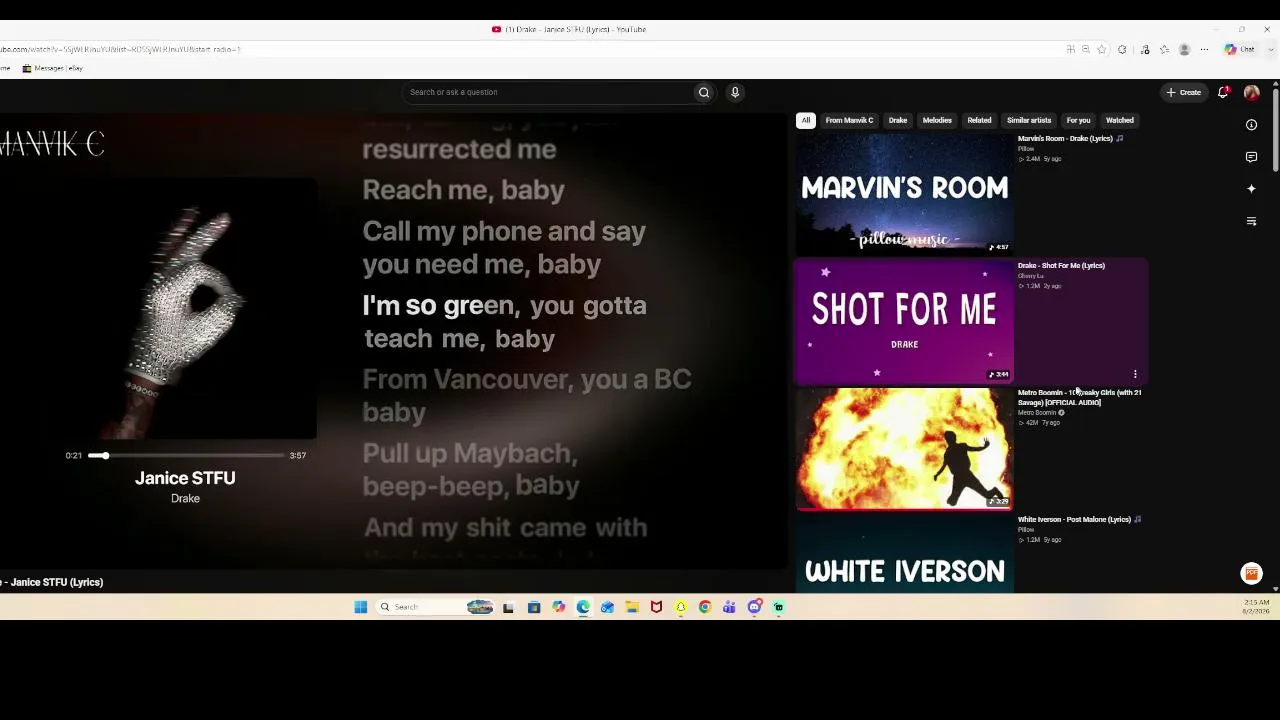This screenshot has width=1280, height=720.
Task: Play the White Iverson thumbnail
Action: coord(905,555)
